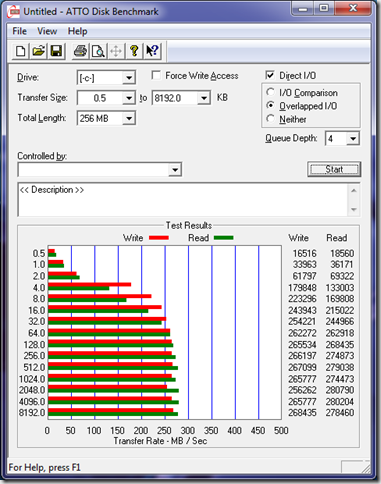Click the Start button

pos(334,169)
